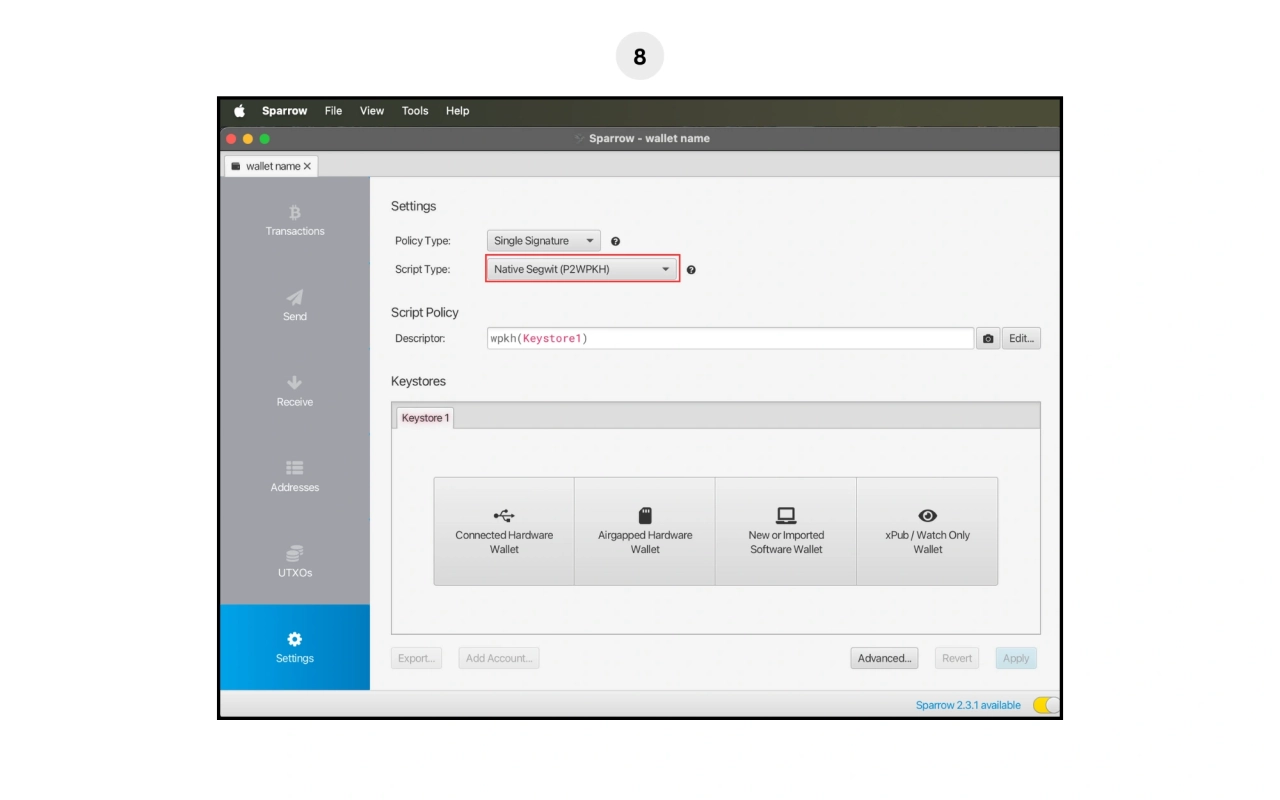
Task: Click the red window close button
Action: point(231,139)
